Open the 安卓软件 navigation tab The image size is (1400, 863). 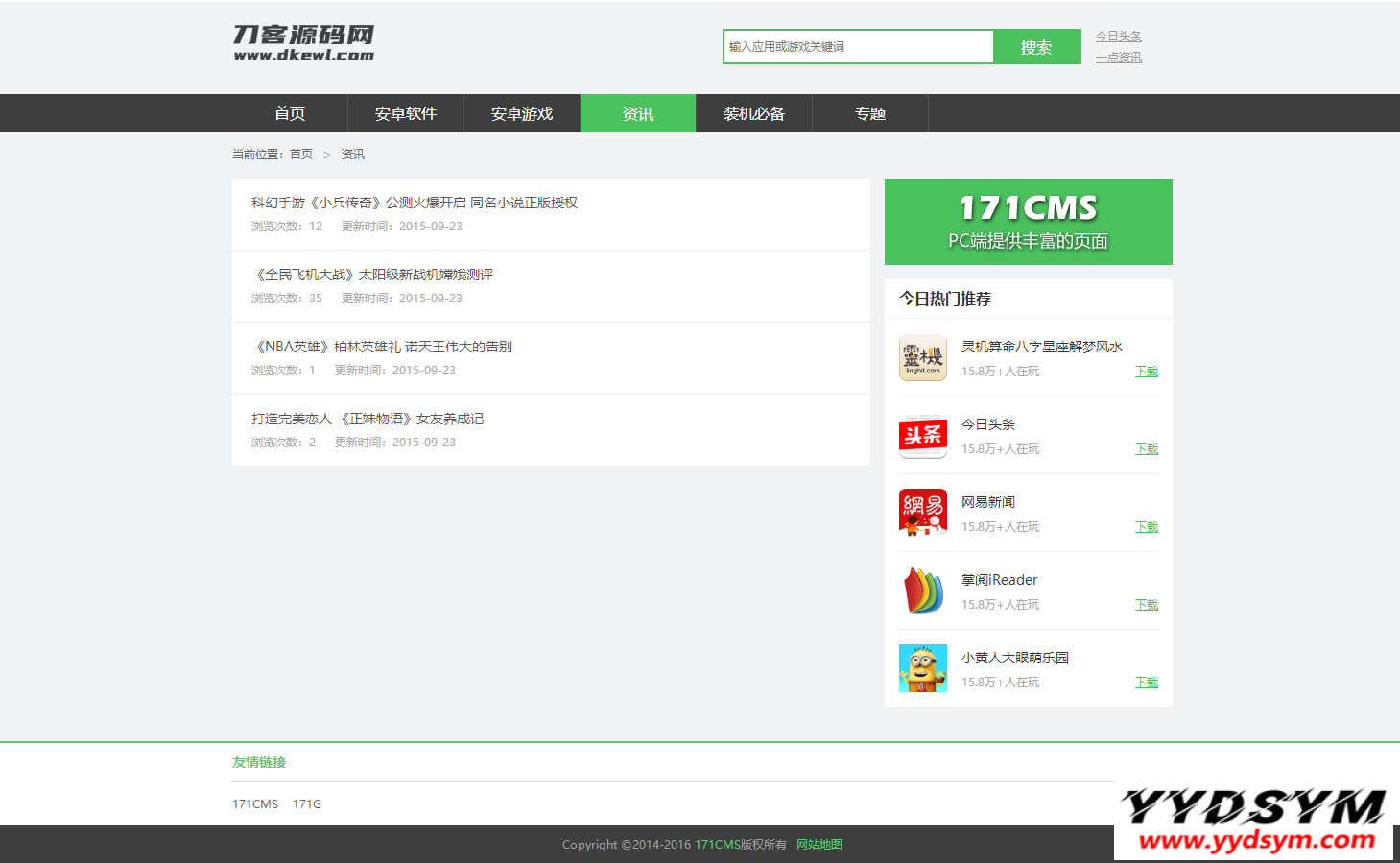tap(406, 113)
